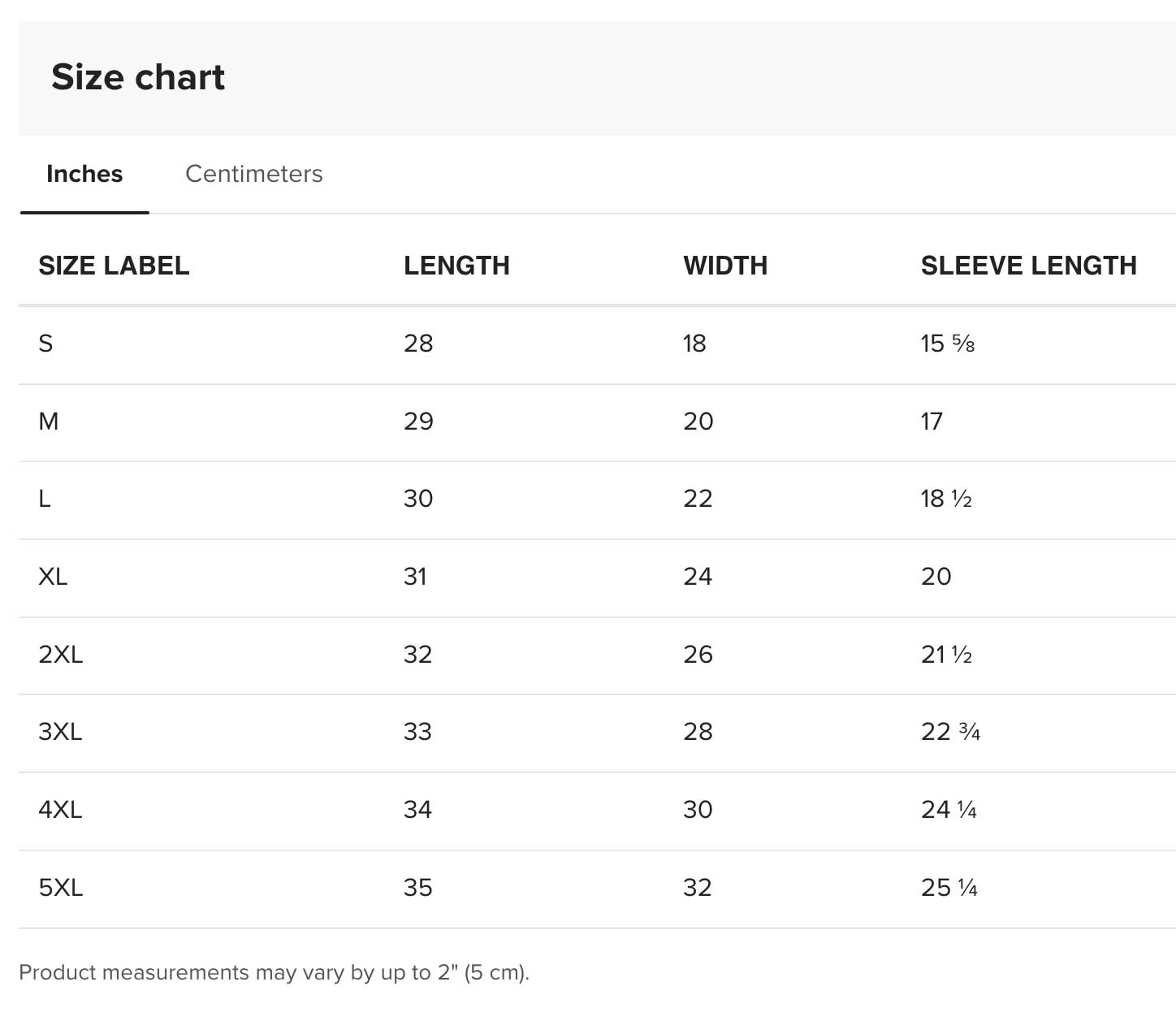The width and height of the screenshot is (1176, 1012).
Task: Click the LENGTH column header
Action: tap(456, 266)
